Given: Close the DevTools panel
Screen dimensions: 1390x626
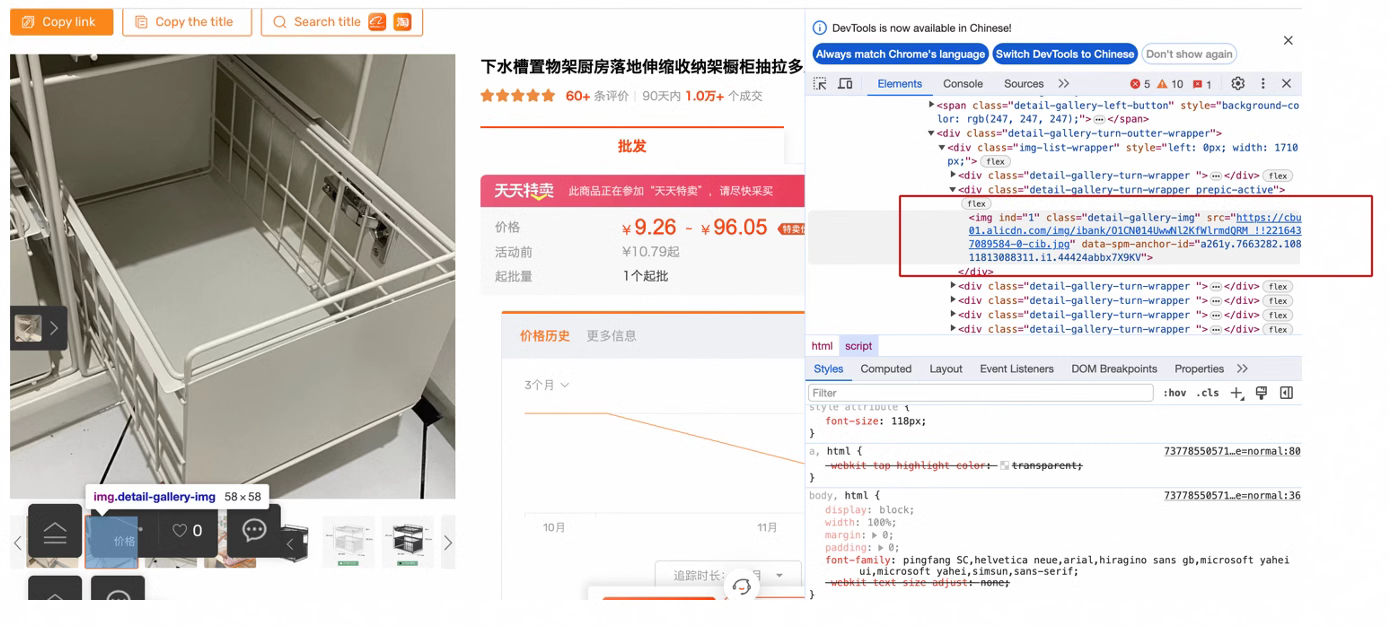Looking at the screenshot, I should pos(1287,84).
